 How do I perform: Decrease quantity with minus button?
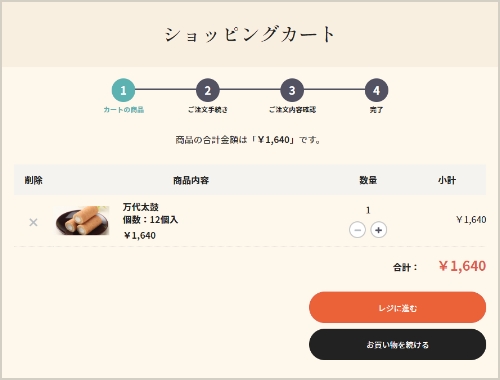point(357,230)
